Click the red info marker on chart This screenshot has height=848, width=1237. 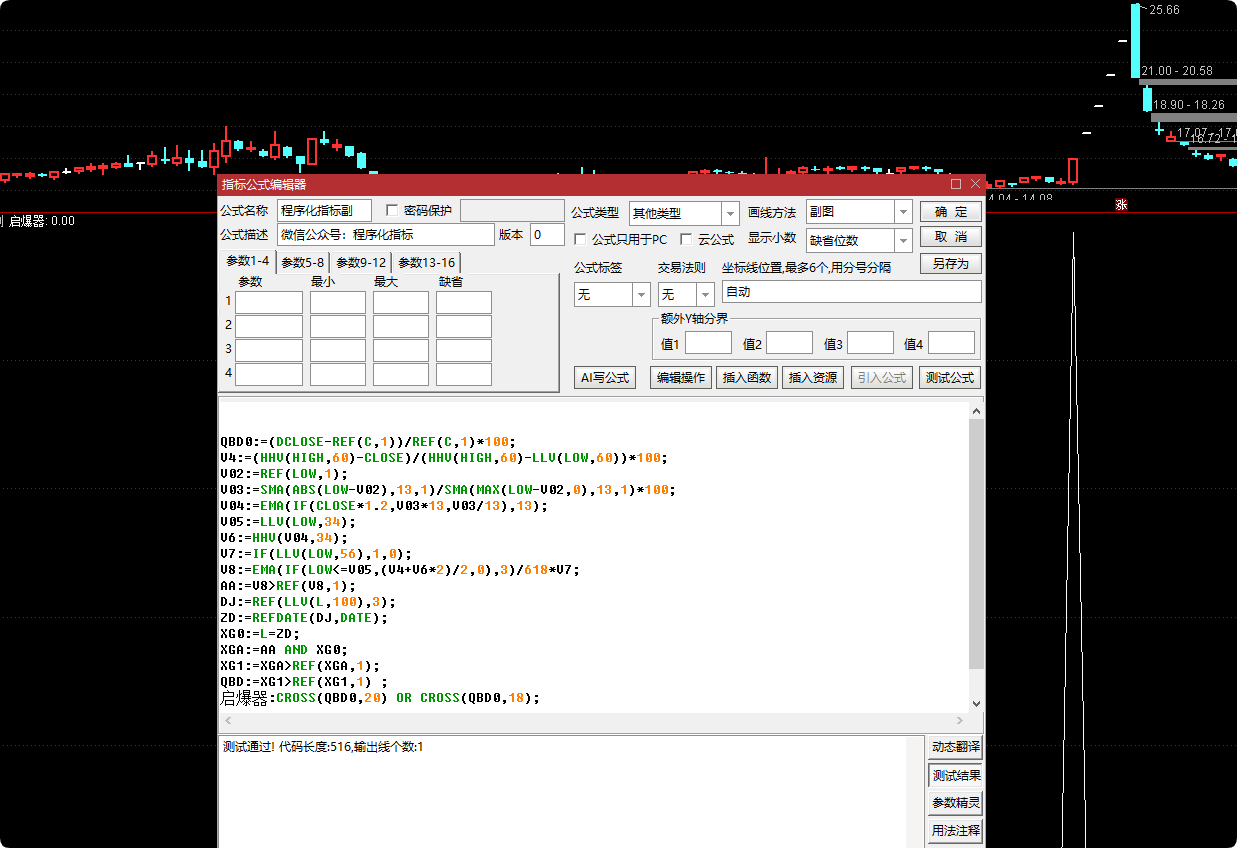[x=1121, y=204]
